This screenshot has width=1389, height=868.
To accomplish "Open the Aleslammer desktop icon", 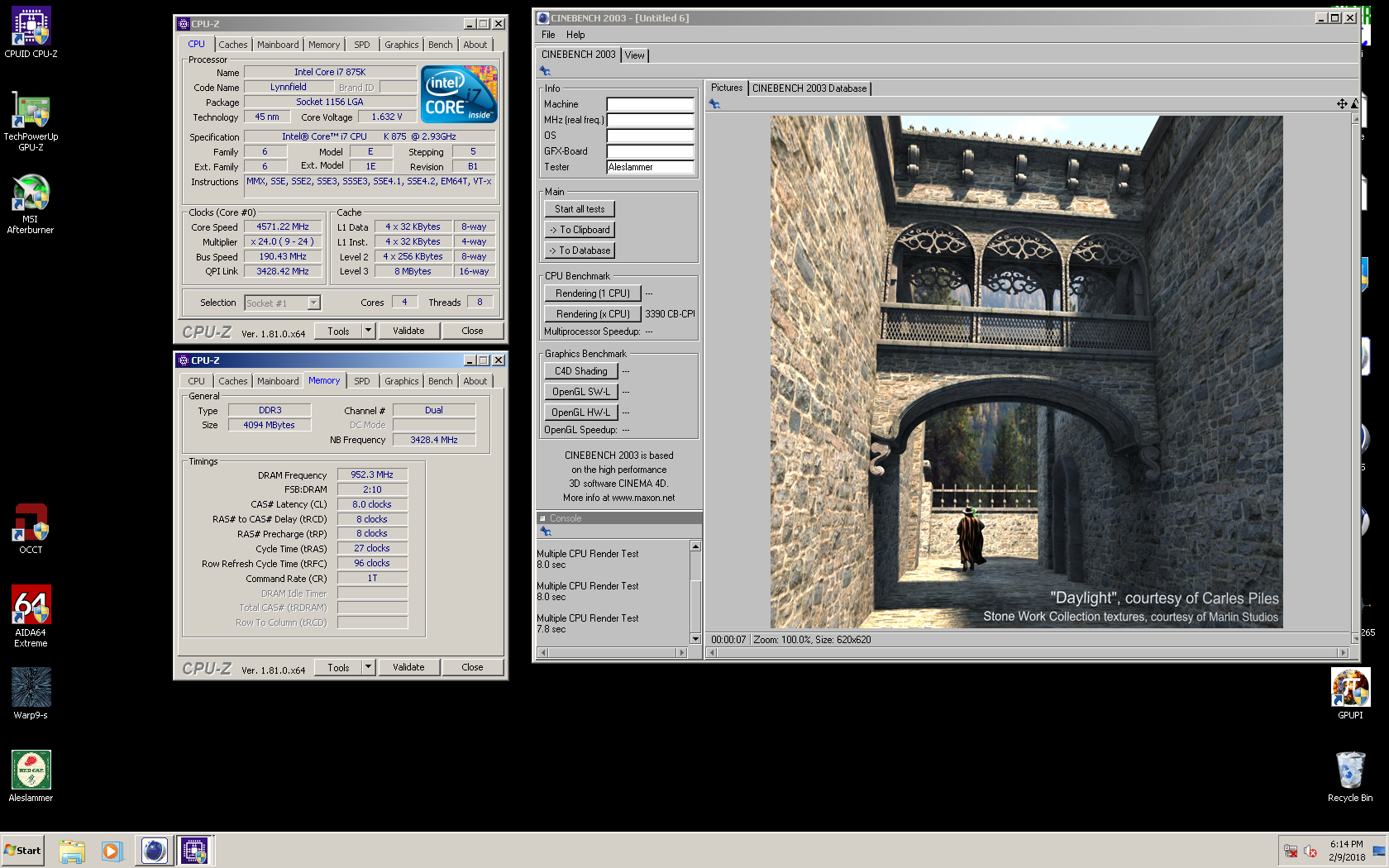I will pyautogui.click(x=31, y=775).
